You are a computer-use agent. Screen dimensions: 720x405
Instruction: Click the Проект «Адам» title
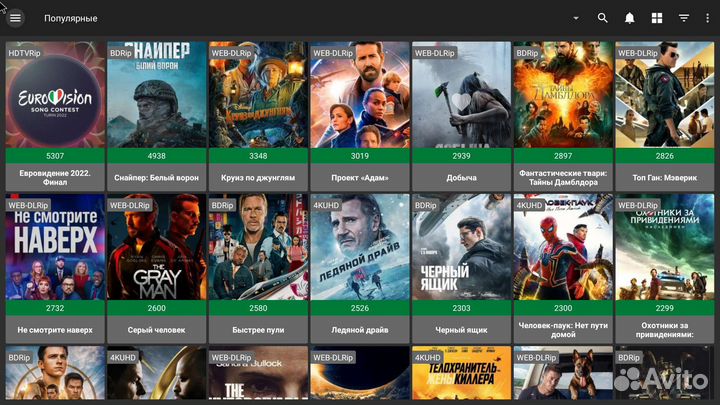[x=359, y=177]
